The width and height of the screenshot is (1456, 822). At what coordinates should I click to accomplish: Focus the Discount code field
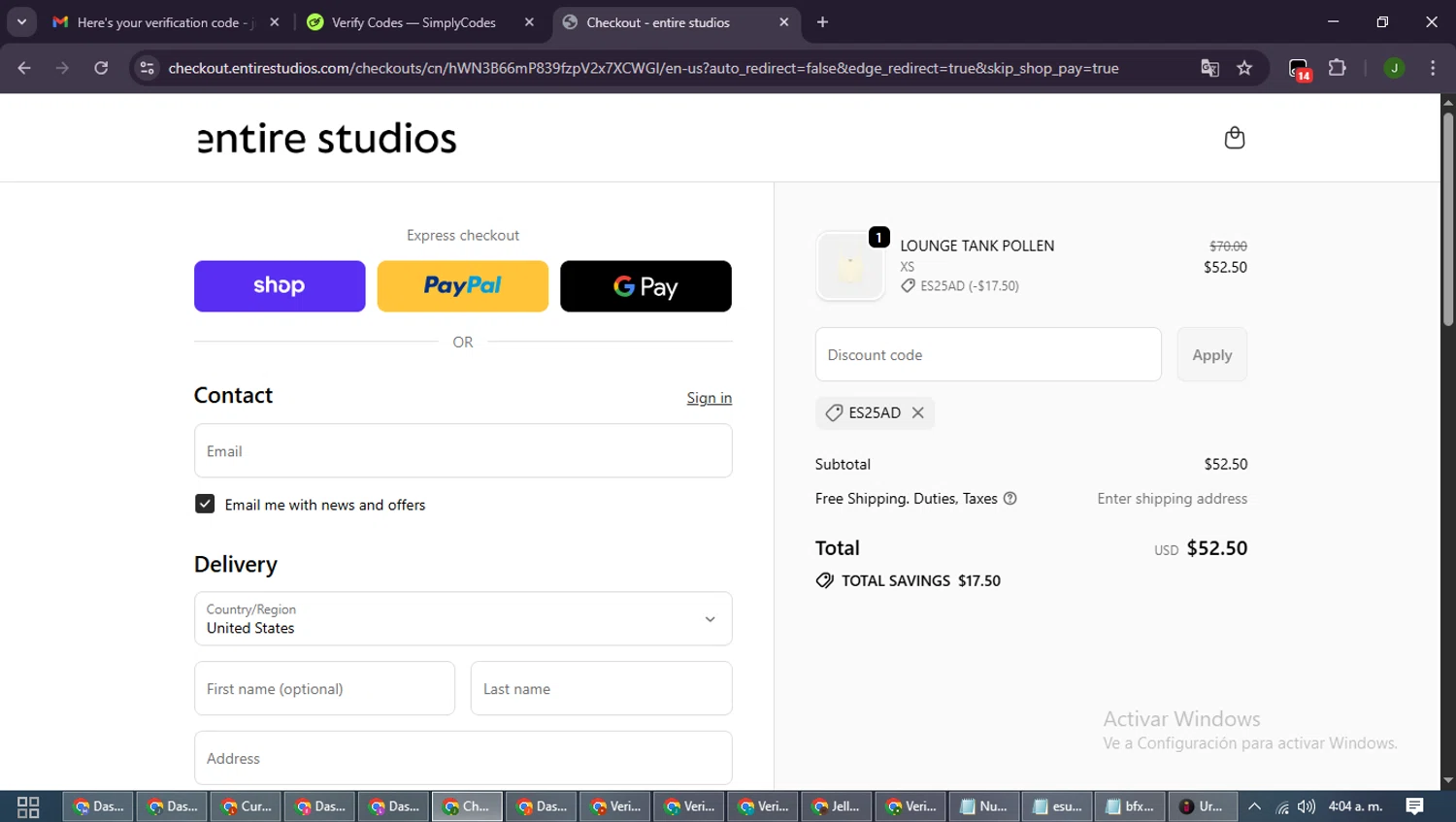click(x=988, y=354)
